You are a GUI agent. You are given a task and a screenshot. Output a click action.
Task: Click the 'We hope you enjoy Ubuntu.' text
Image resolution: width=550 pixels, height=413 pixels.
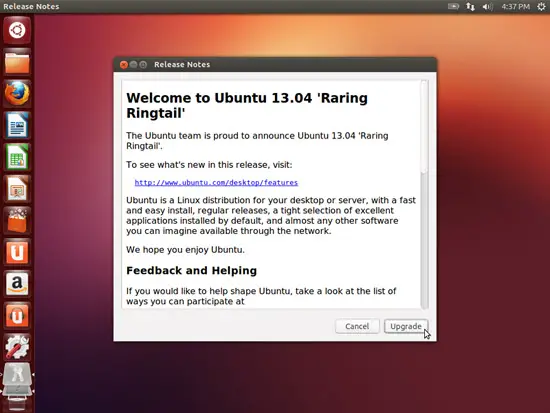[x=185, y=250]
